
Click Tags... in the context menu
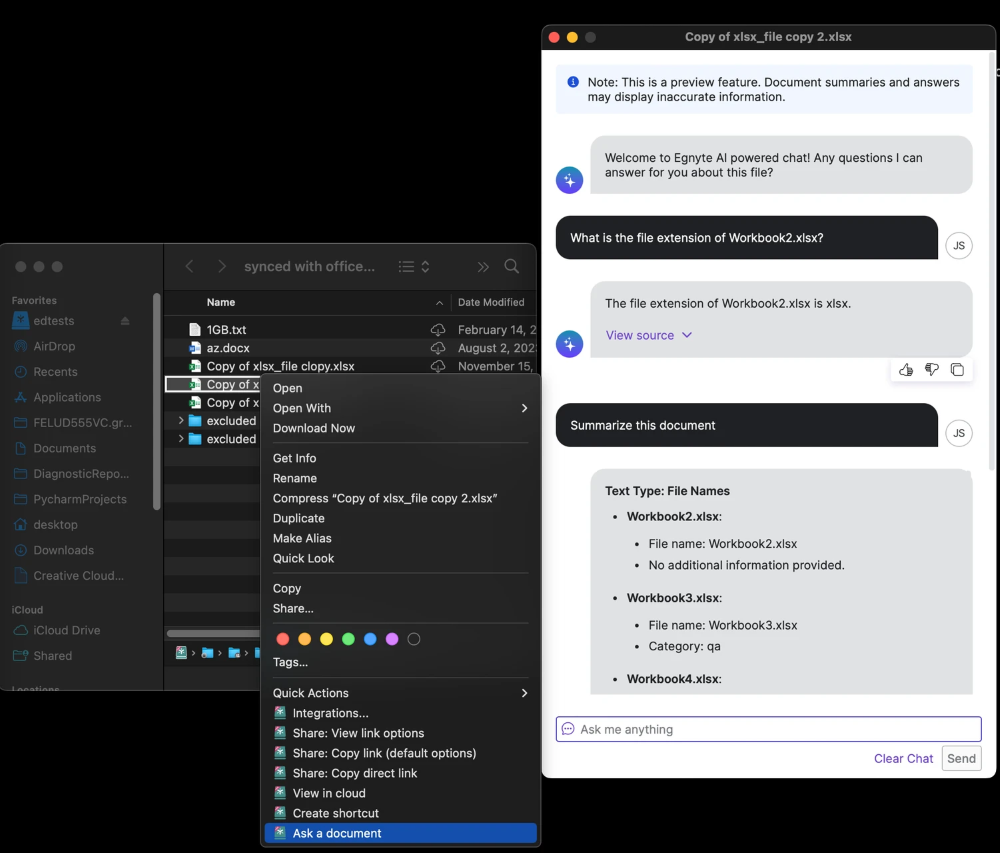click(x=401, y=662)
